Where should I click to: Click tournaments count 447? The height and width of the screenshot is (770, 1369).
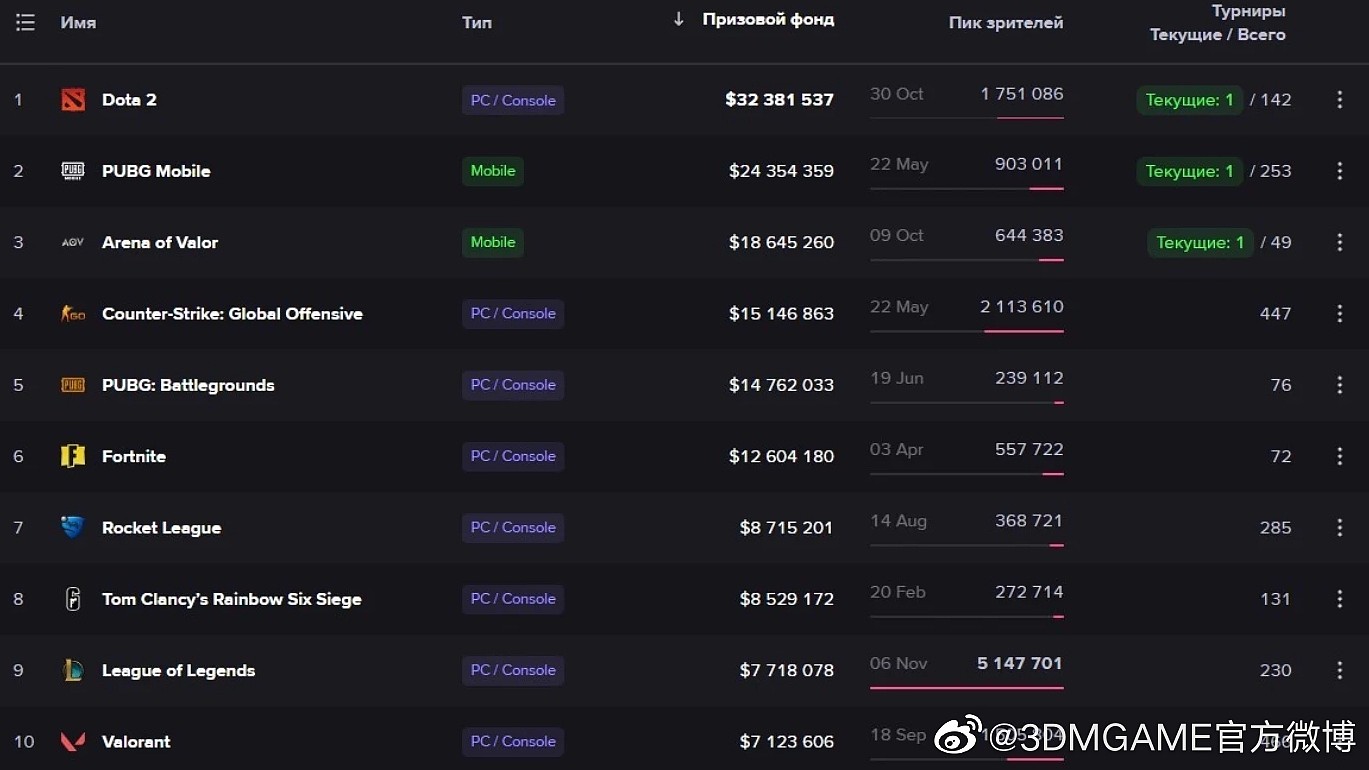point(1276,314)
